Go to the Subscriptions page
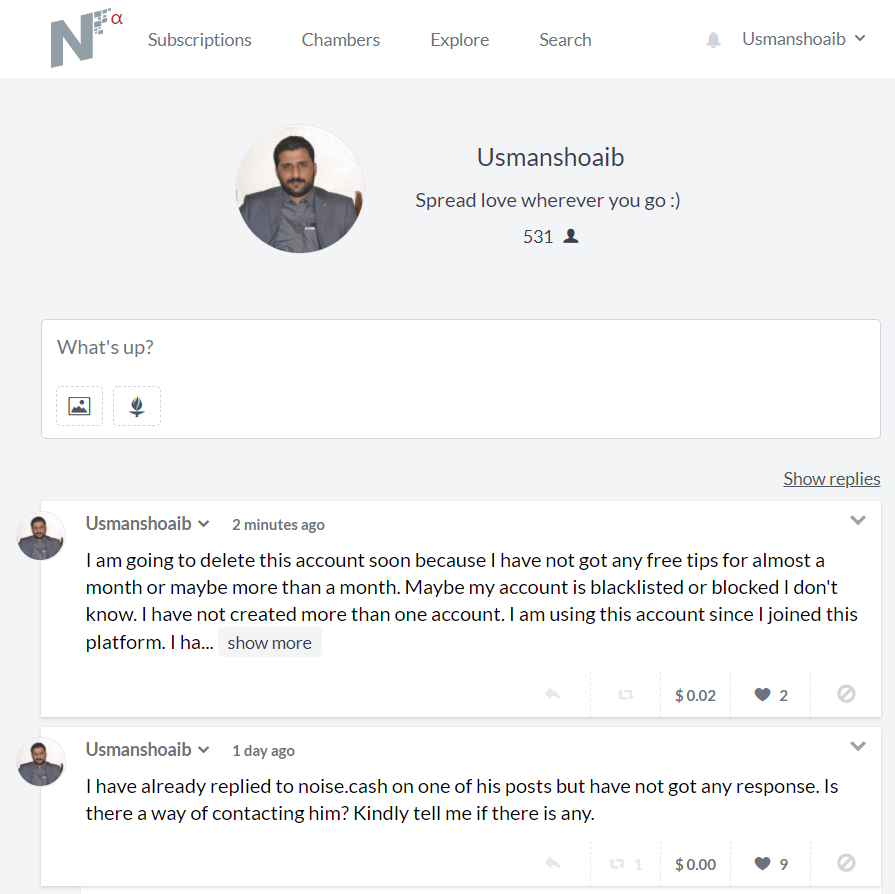 [199, 39]
